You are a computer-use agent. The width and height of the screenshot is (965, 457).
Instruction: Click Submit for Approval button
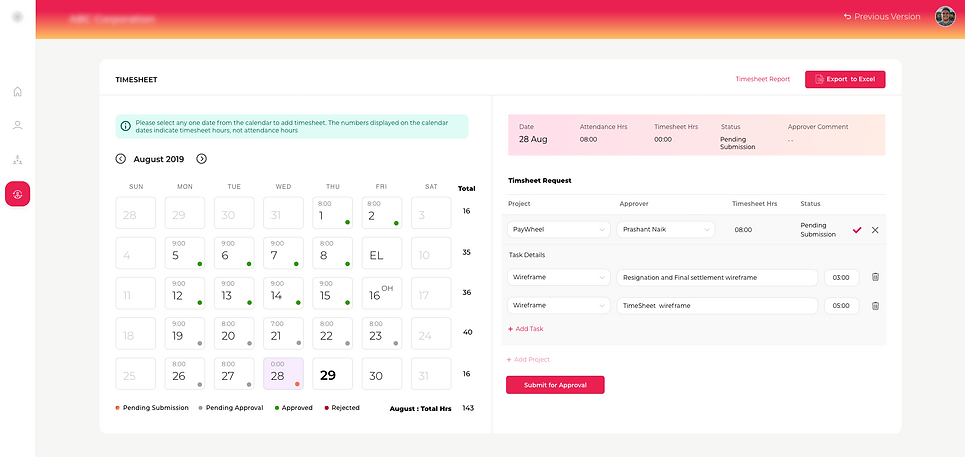pos(555,385)
